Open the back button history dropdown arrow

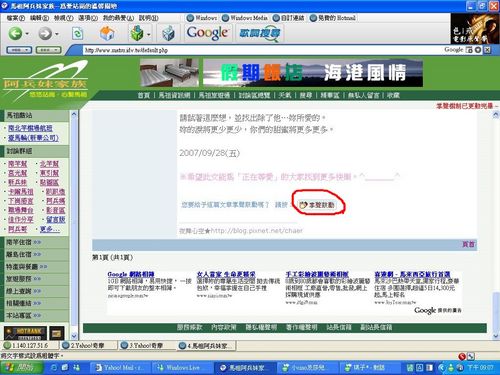(x=27, y=34)
